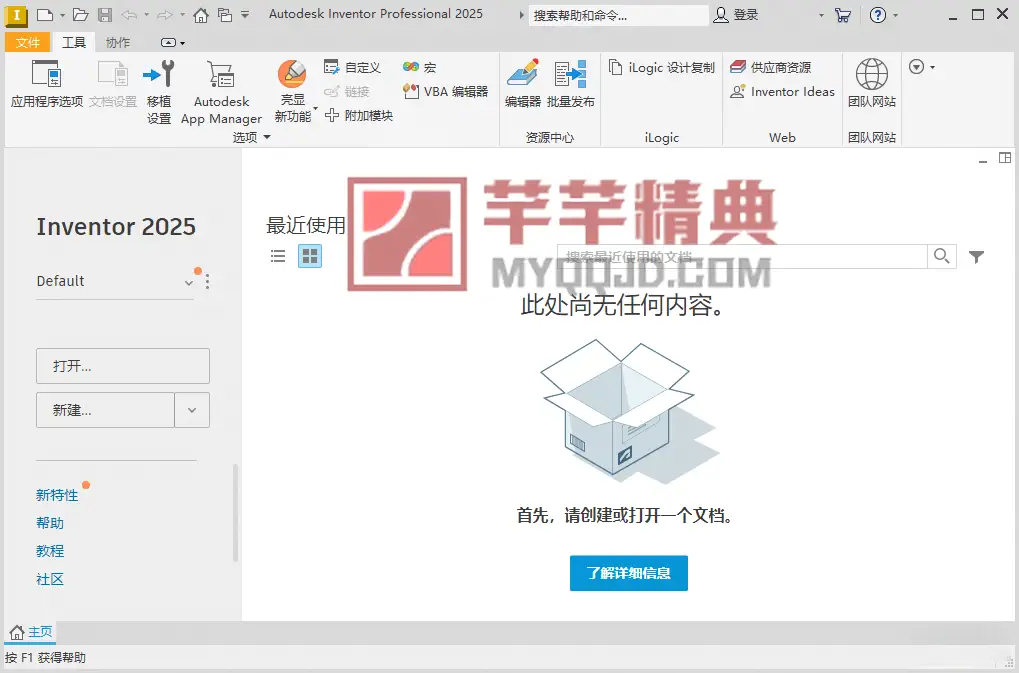
Task: Switch to the 协作 ribbon tab
Action: [118, 42]
